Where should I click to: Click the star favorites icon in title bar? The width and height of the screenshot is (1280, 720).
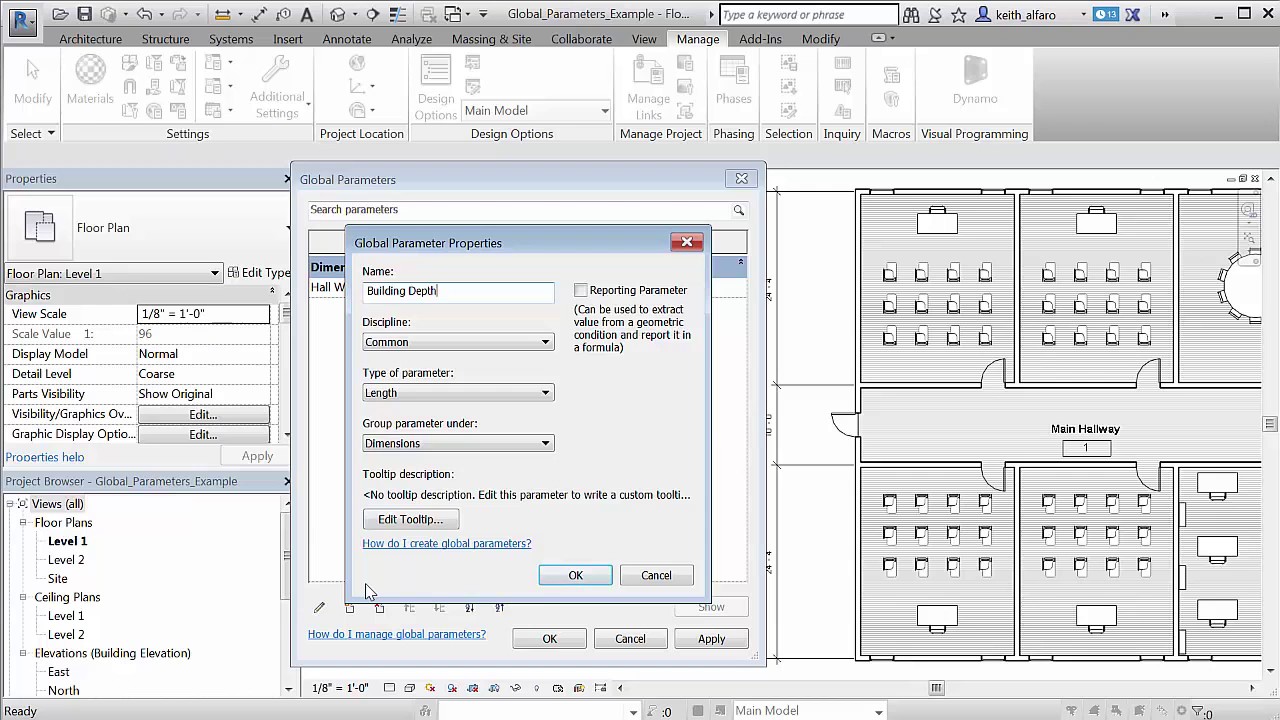click(x=959, y=15)
